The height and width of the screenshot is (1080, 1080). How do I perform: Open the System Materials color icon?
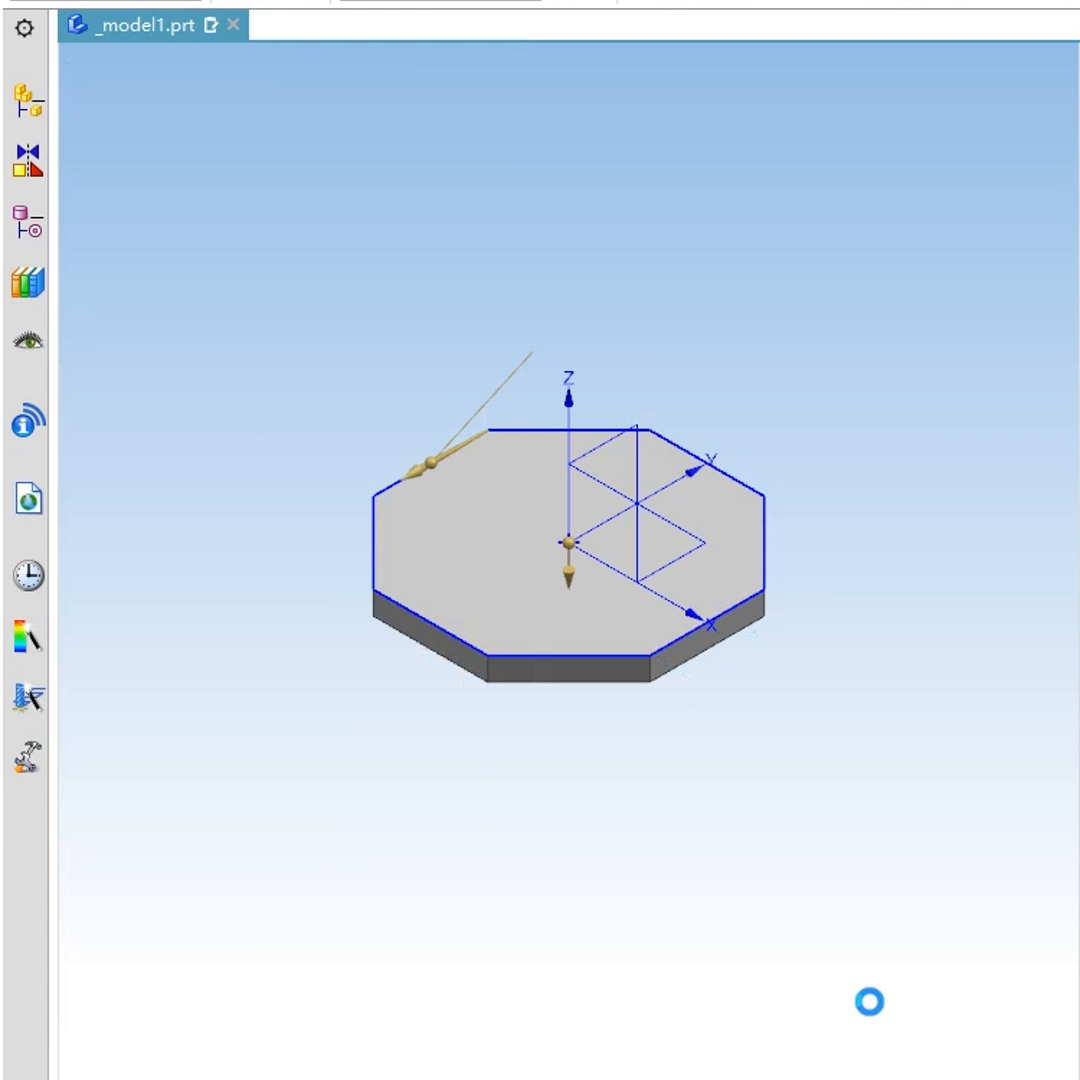(x=28, y=636)
